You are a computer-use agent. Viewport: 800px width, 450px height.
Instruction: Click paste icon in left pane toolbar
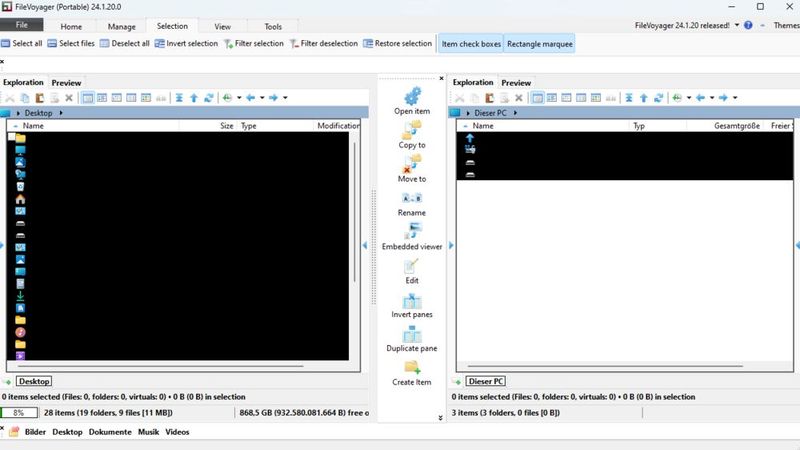tap(39, 98)
